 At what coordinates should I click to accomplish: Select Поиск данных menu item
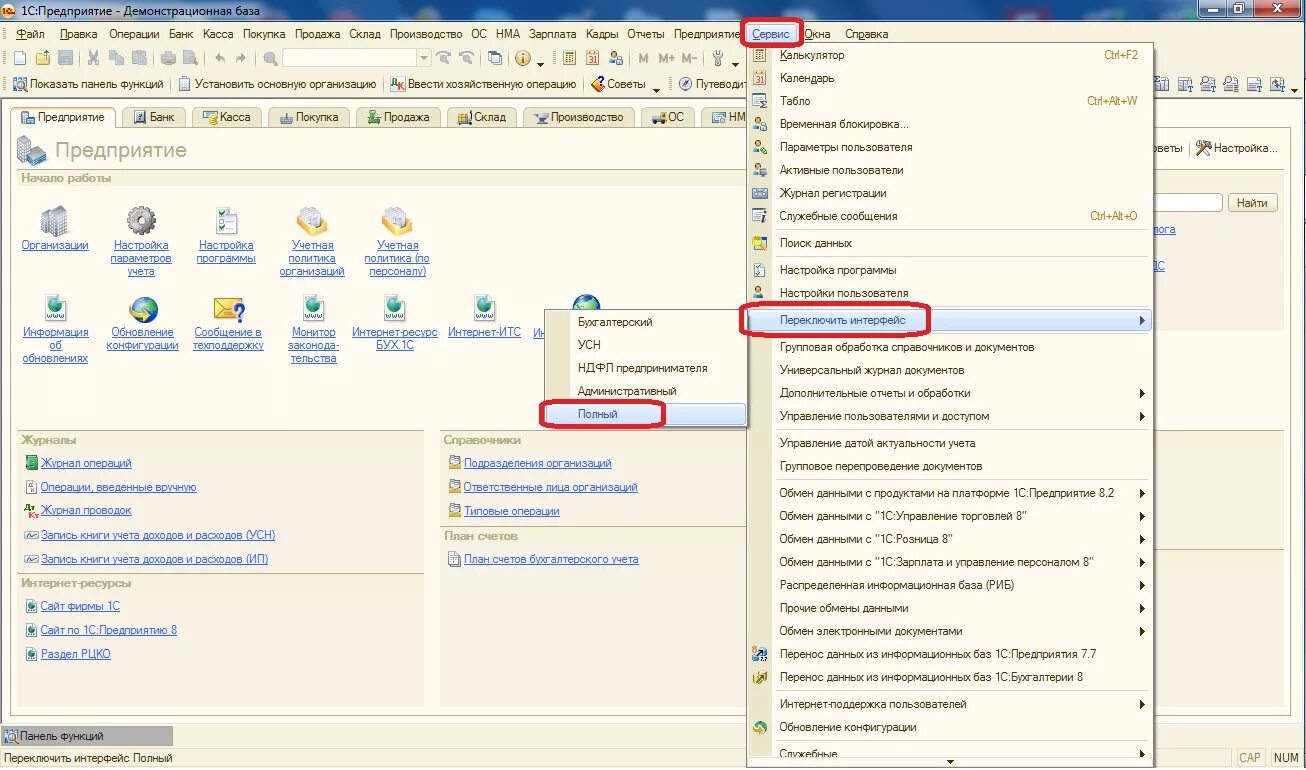point(950,243)
